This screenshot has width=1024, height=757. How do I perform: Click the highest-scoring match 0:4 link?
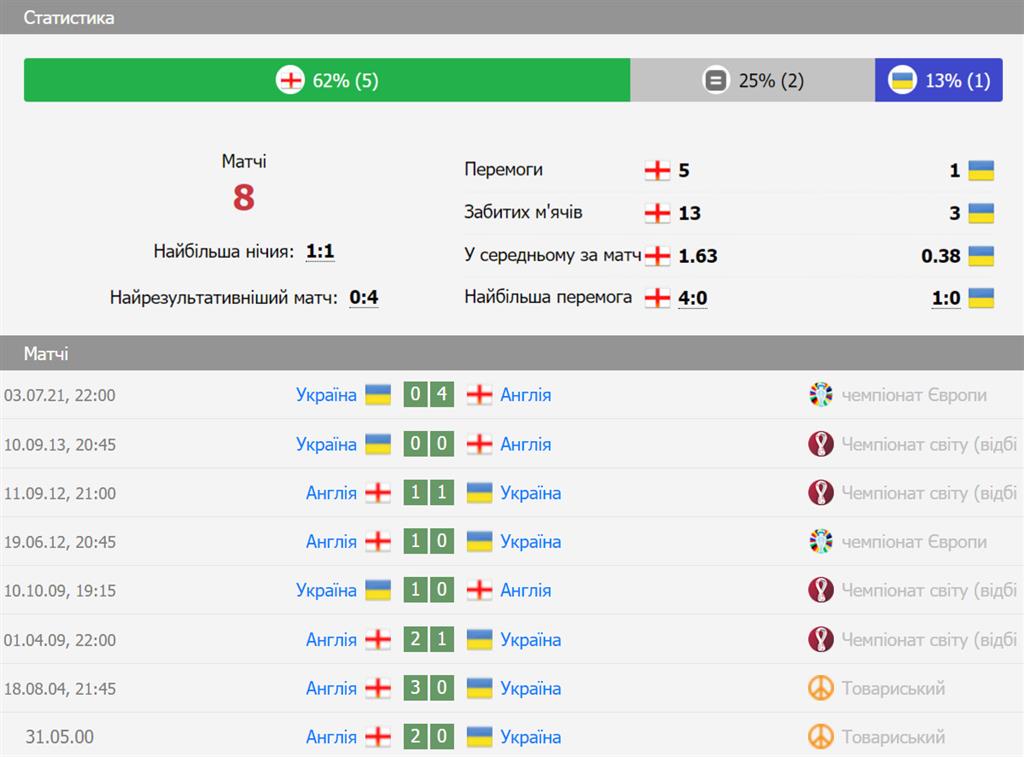click(364, 297)
